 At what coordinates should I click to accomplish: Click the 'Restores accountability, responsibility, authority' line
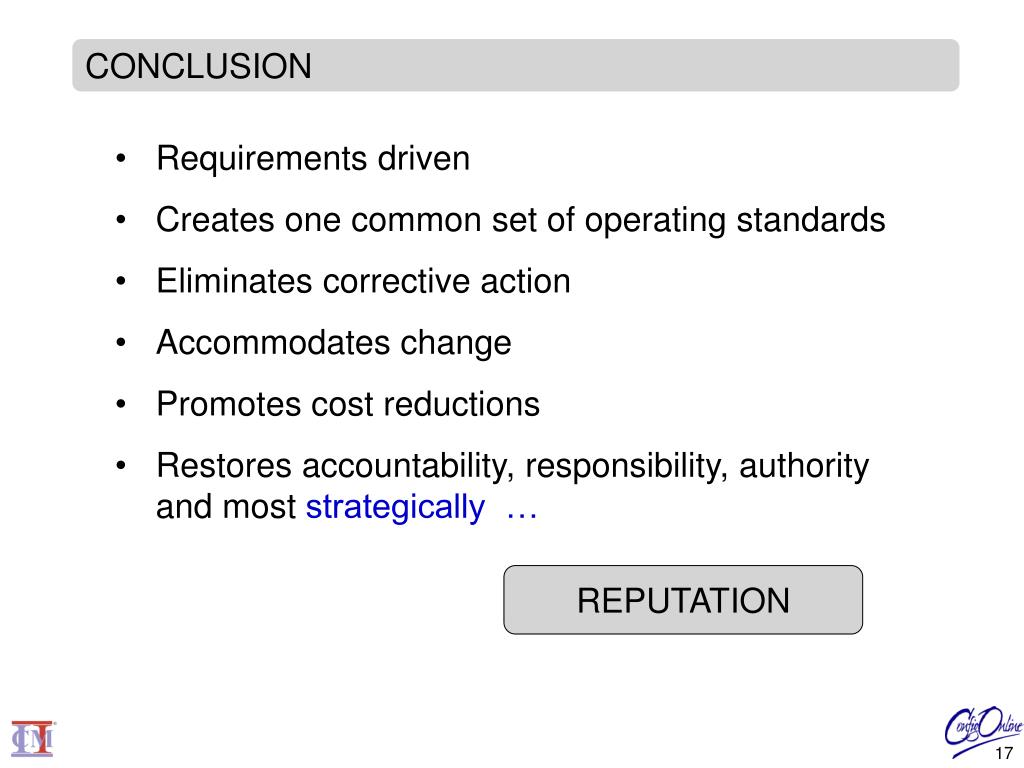pyautogui.click(x=513, y=466)
